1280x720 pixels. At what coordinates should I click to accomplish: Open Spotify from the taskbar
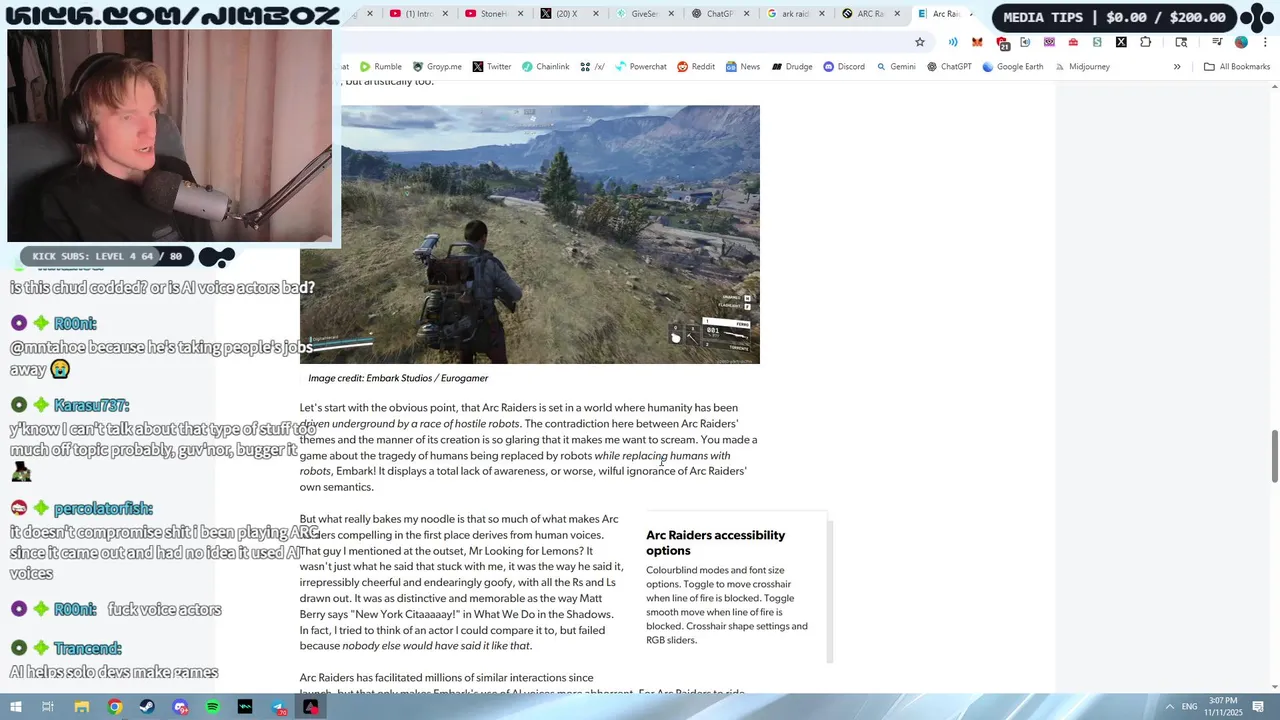[x=213, y=707]
